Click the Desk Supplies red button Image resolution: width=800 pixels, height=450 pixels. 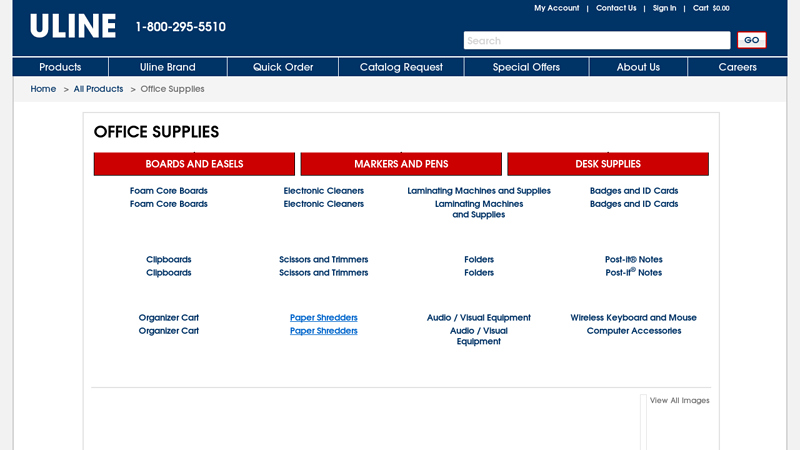608,164
